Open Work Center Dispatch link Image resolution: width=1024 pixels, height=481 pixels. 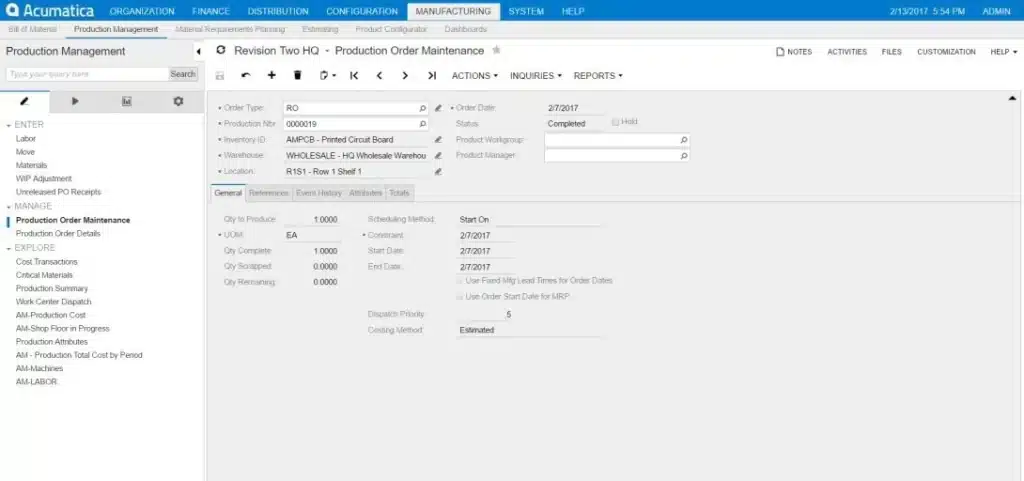coord(54,302)
